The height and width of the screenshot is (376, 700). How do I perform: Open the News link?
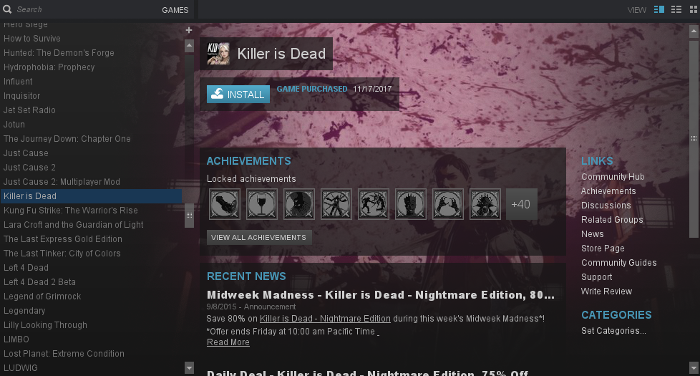[x=592, y=234]
